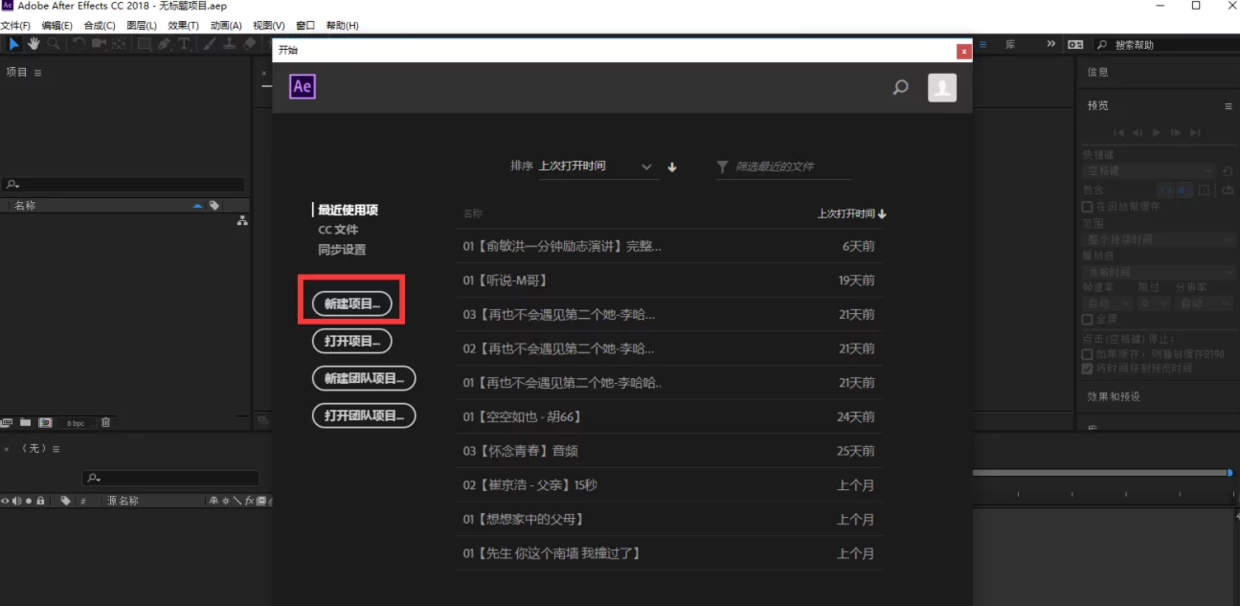Image resolution: width=1240 pixels, height=606 pixels.
Task: Open the 效果(T) menu
Action: 184,25
